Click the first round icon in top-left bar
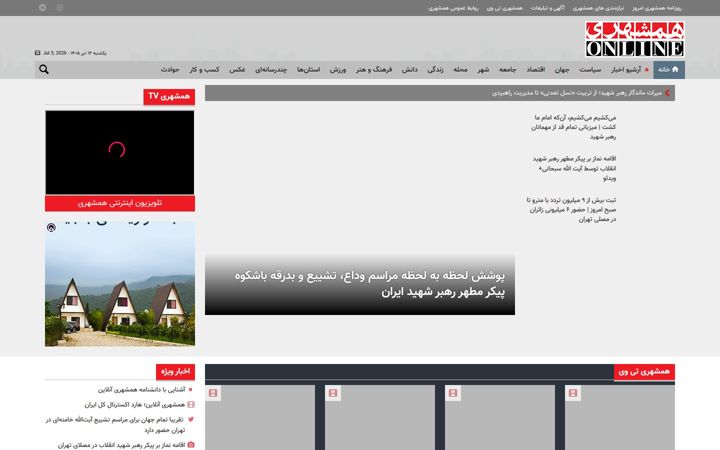The height and width of the screenshot is (450, 720). tap(42, 7)
